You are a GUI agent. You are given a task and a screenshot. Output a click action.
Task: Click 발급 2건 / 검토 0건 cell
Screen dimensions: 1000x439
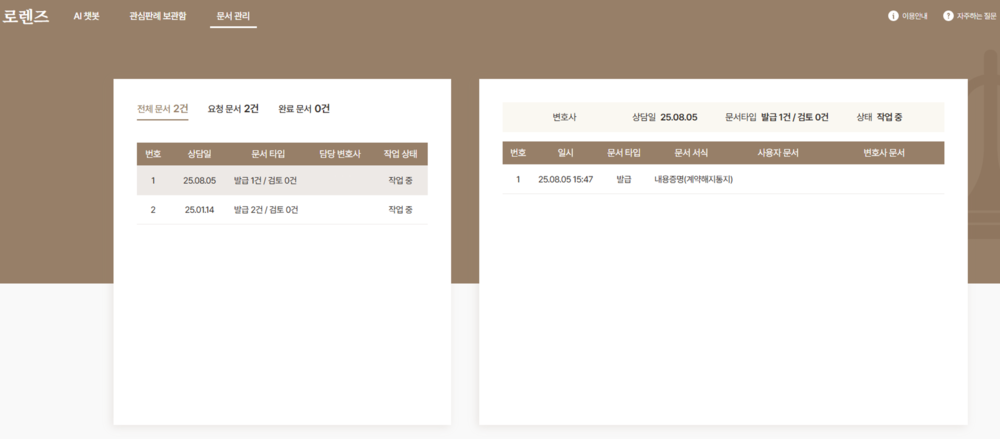click(x=266, y=210)
